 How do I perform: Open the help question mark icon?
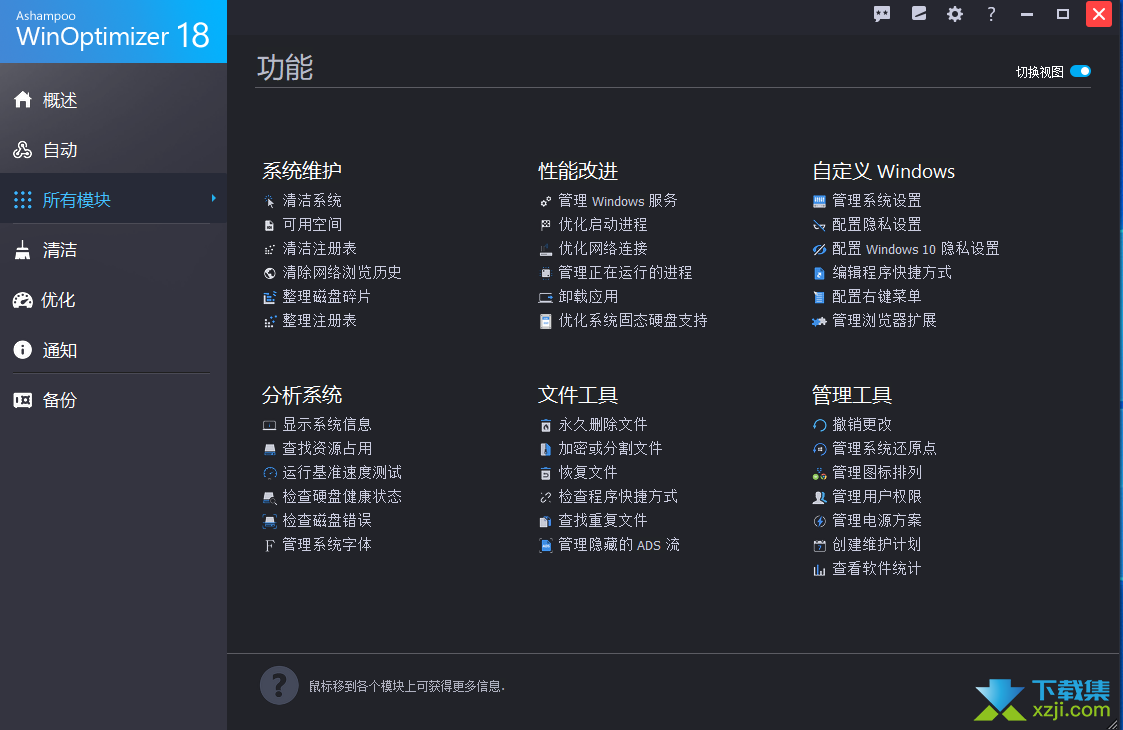tap(991, 14)
